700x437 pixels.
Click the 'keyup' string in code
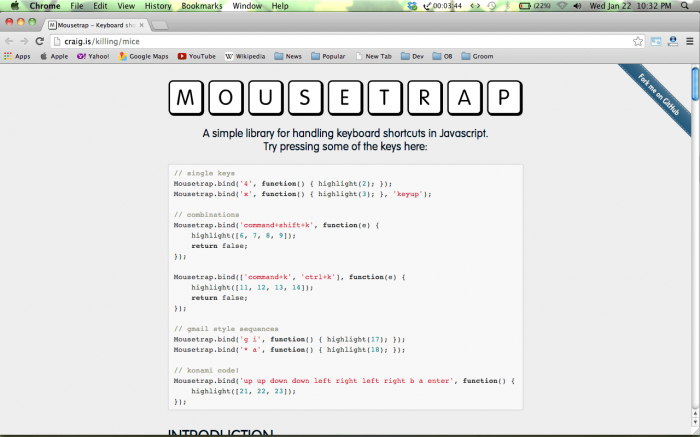[x=408, y=194]
